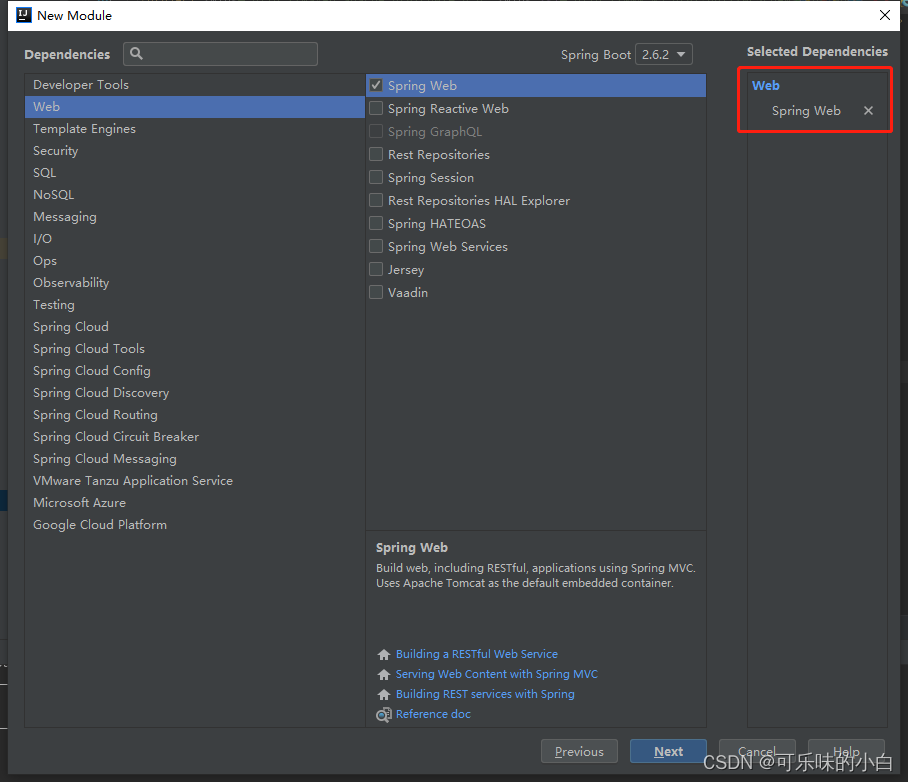Select Spring Cloud Config category
Image resolution: width=908 pixels, height=782 pixels.
coord(195,371)
